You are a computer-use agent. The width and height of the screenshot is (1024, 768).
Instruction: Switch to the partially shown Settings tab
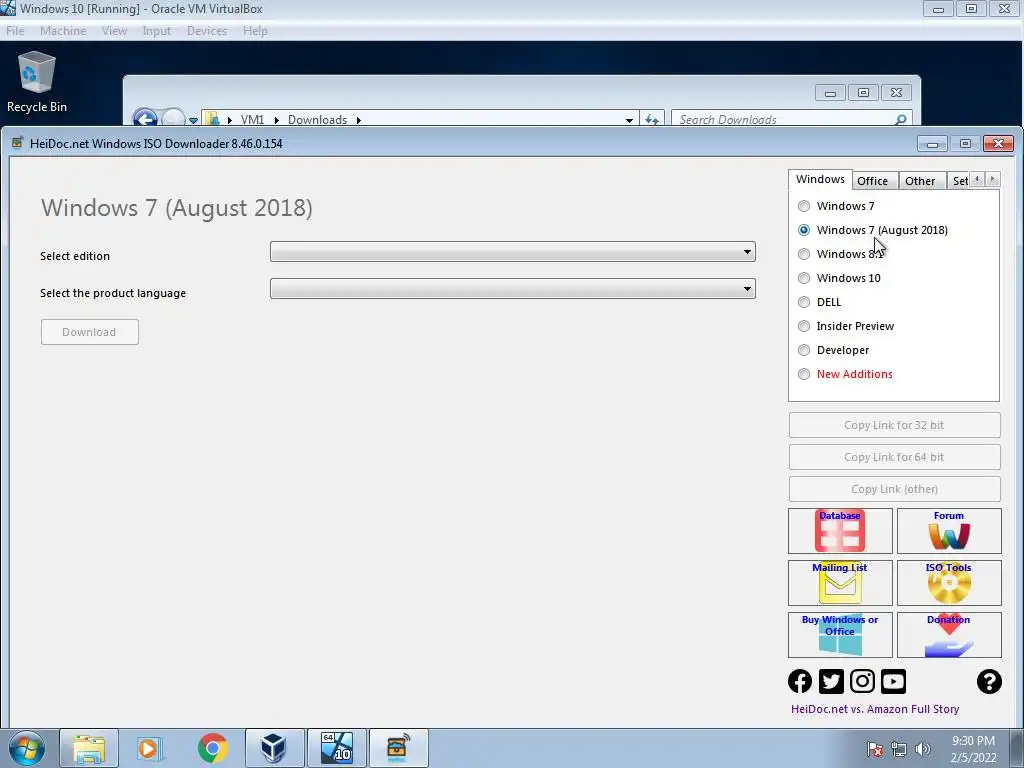tap(959, 181)
